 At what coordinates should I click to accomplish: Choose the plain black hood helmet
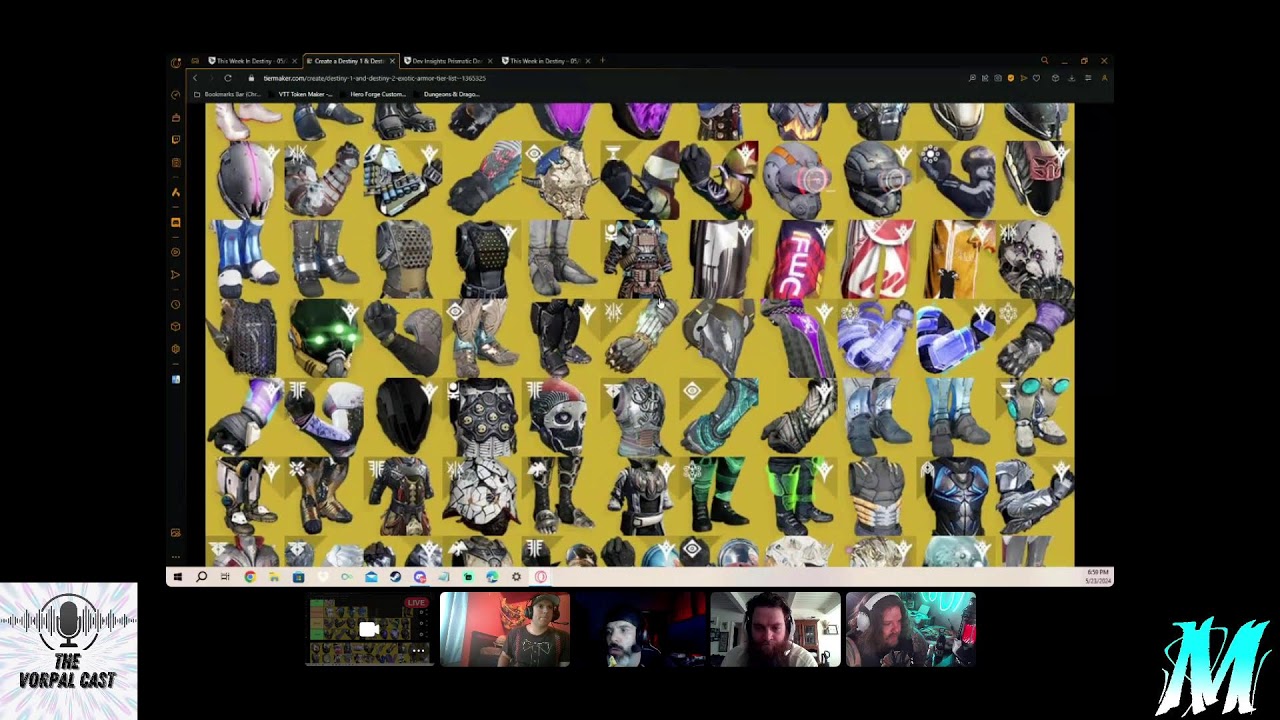[x=403, y=416]
